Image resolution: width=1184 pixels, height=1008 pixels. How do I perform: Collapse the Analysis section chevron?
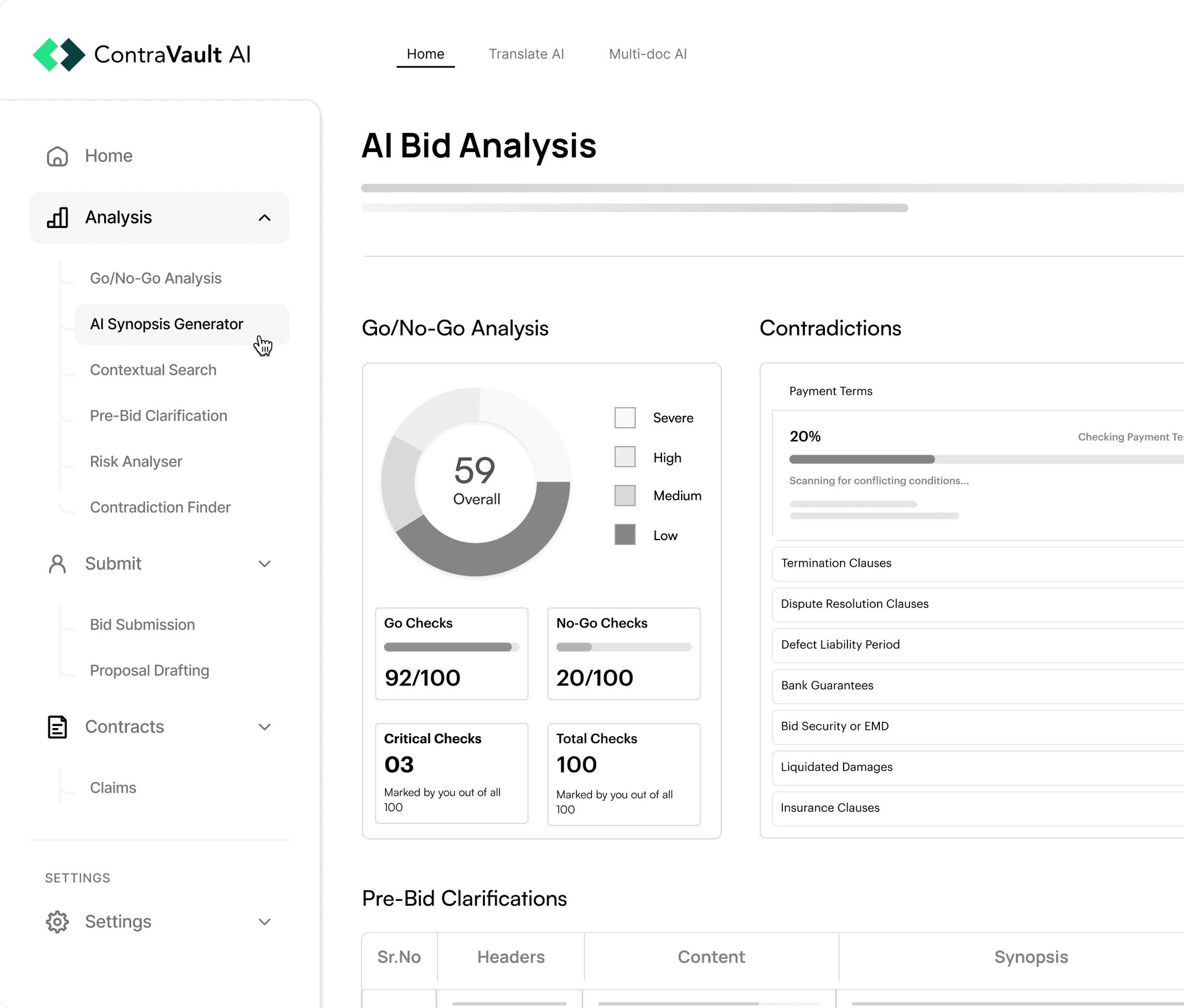click(x=265, y=217)
